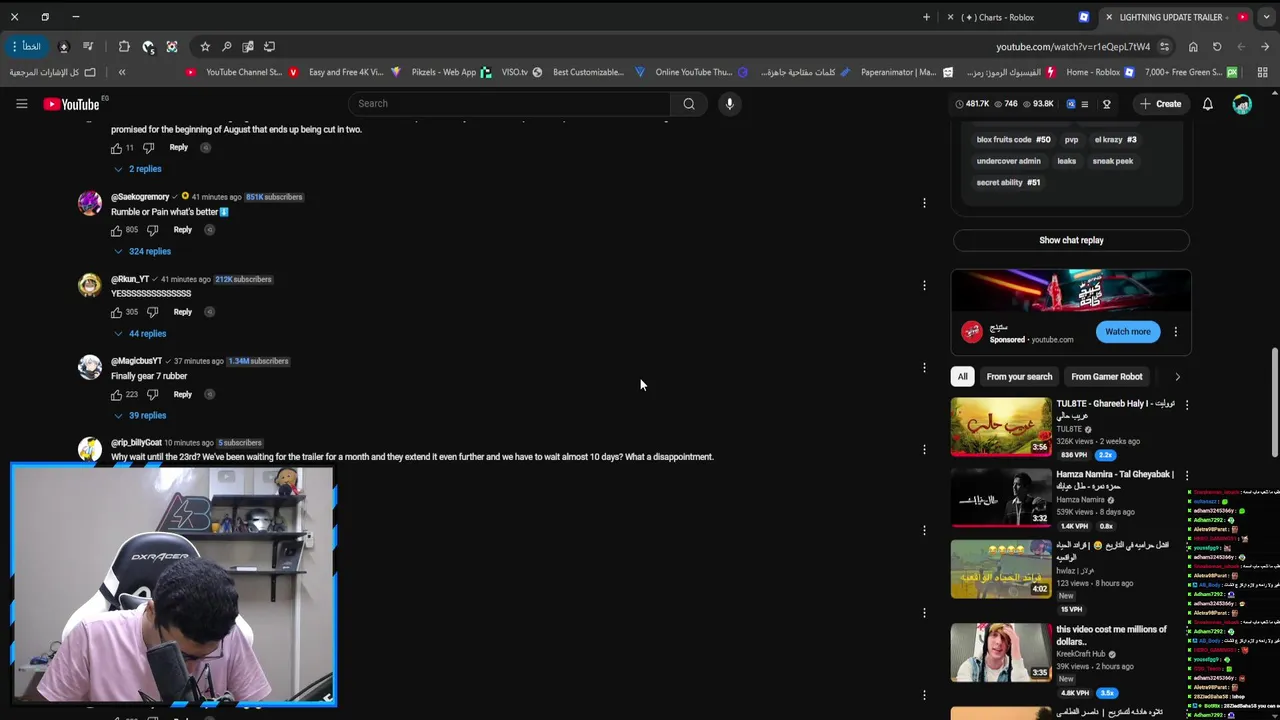Expand 44 replies under Rkun_YT
This screenshot has width=1280, height=720.
(x=140, y=334)
